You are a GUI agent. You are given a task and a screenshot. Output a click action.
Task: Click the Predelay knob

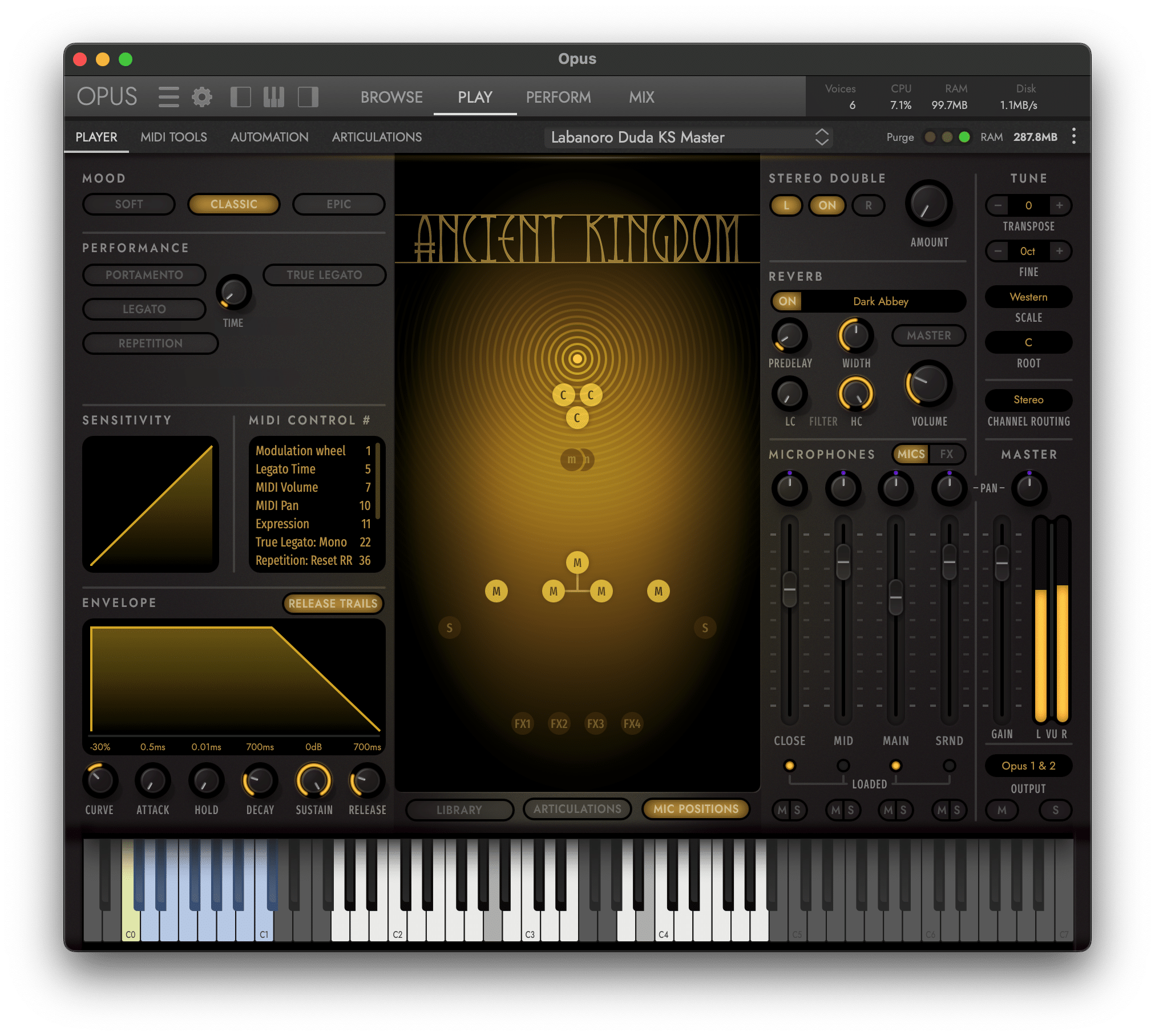[790, 335]
